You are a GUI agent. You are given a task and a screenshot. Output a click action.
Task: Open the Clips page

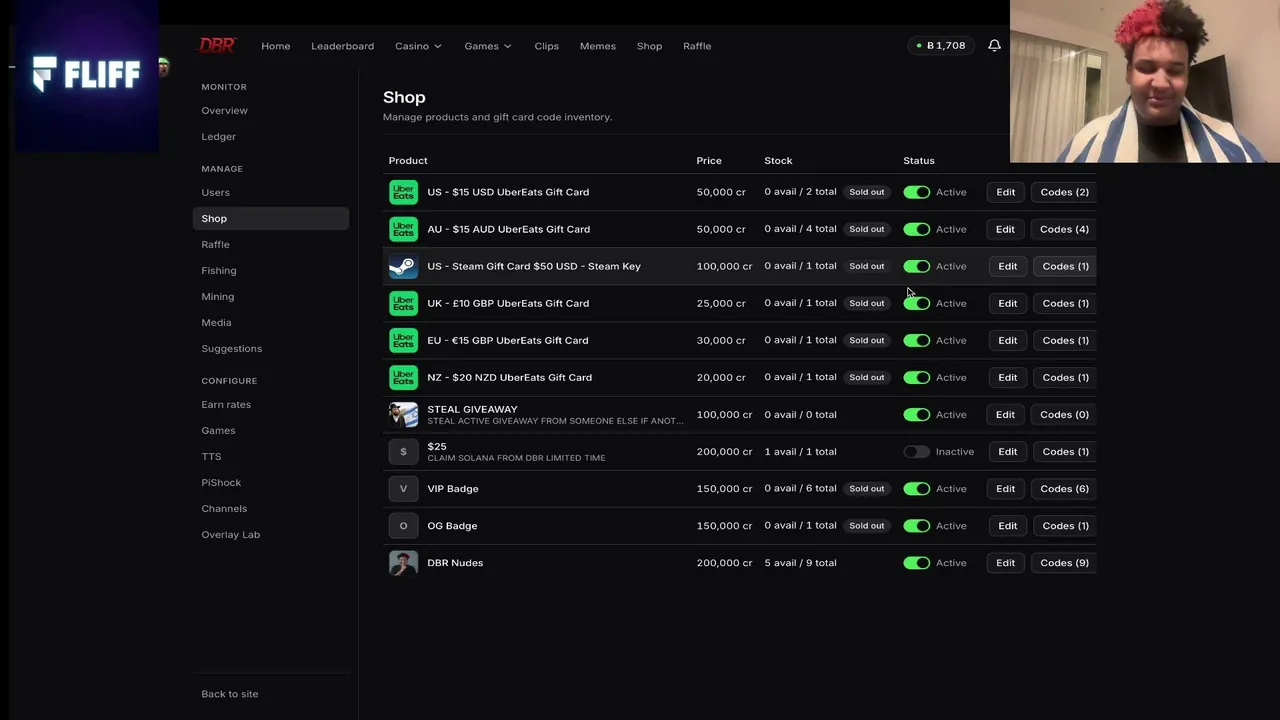(x=546, y=46)
